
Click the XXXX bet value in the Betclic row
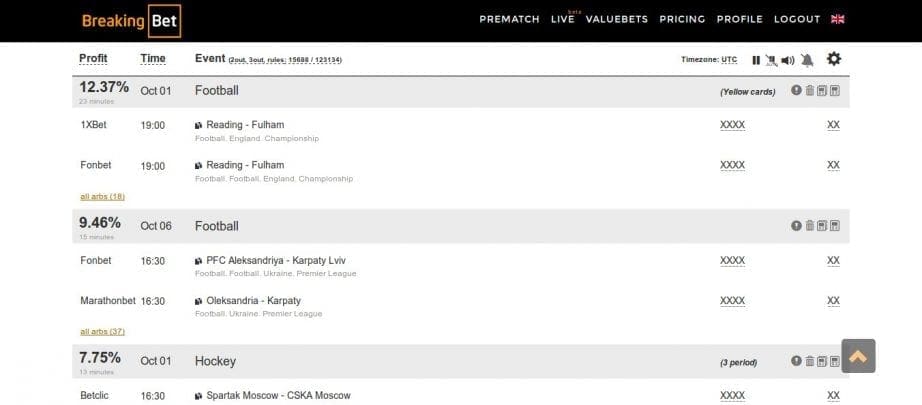point(732,396)
